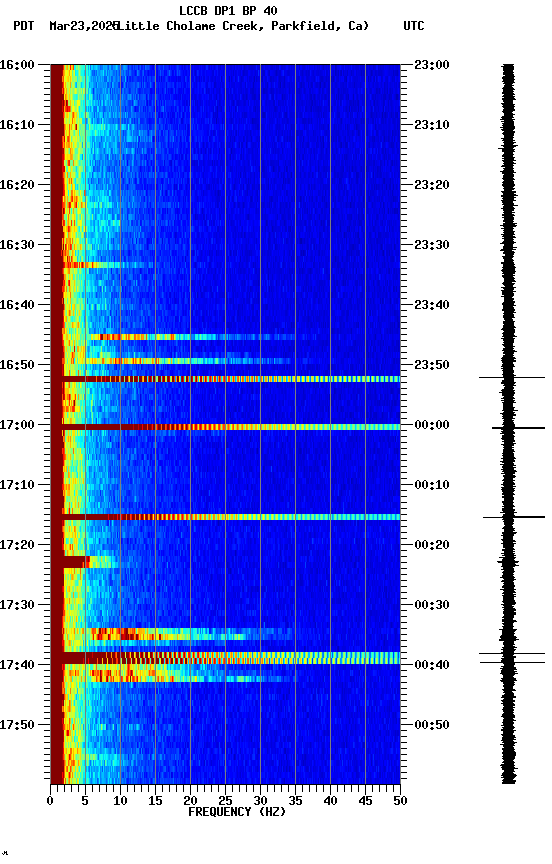Screen dimensions: 552x864
Task: Click the '16:50' PDT time label
Action: coord(17,365)
